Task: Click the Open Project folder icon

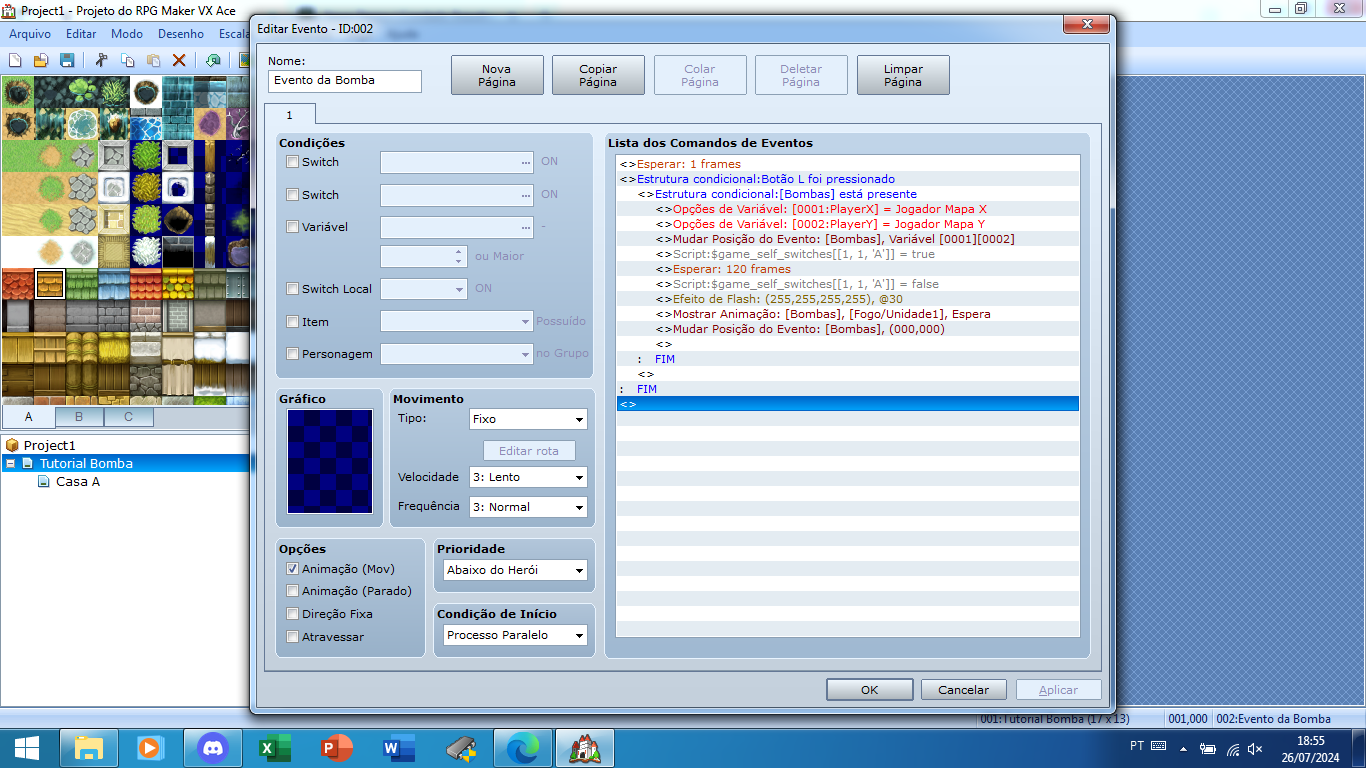Action: 41,60
